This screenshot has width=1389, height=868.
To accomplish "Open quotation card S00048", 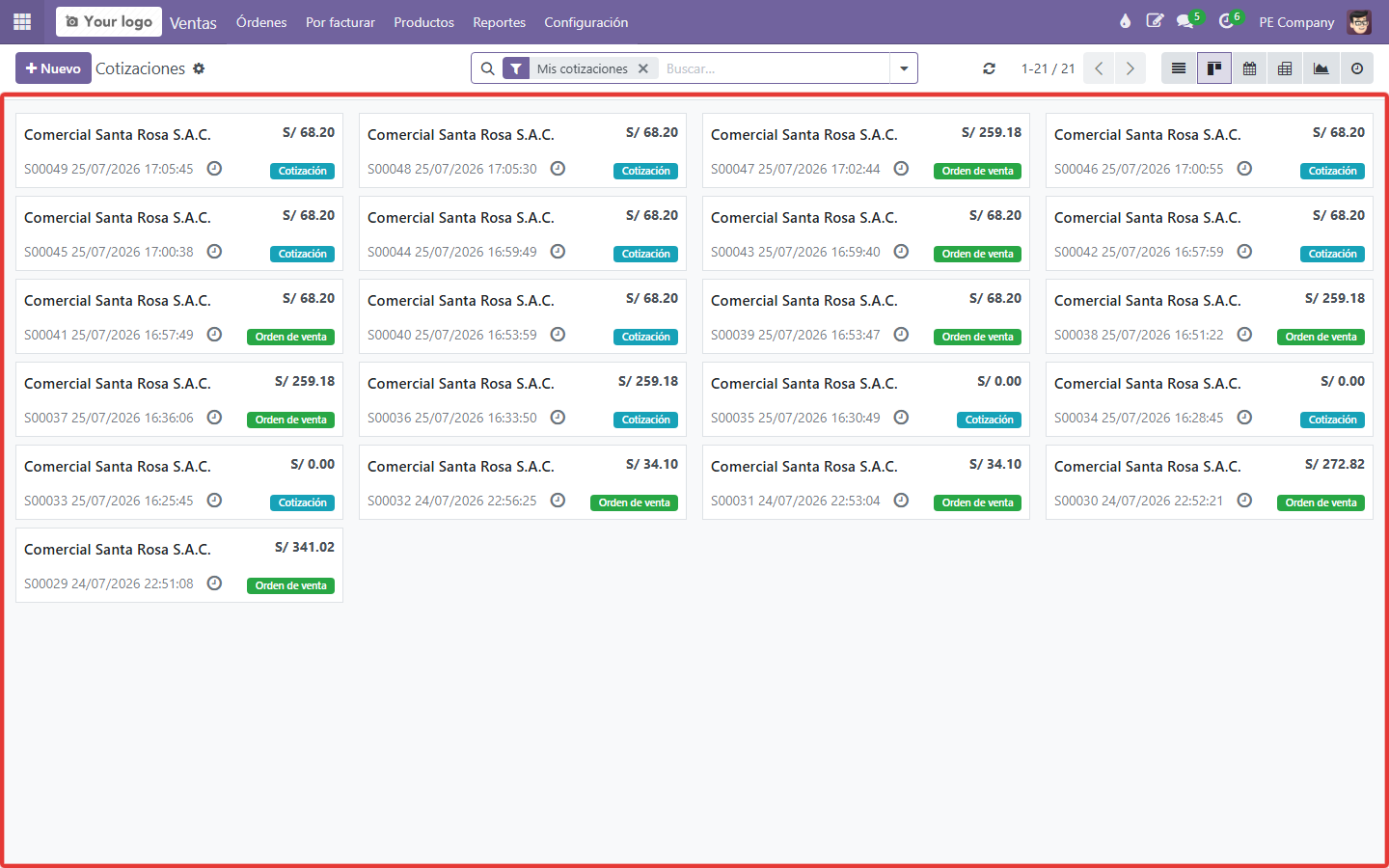I will coord(523,150).
